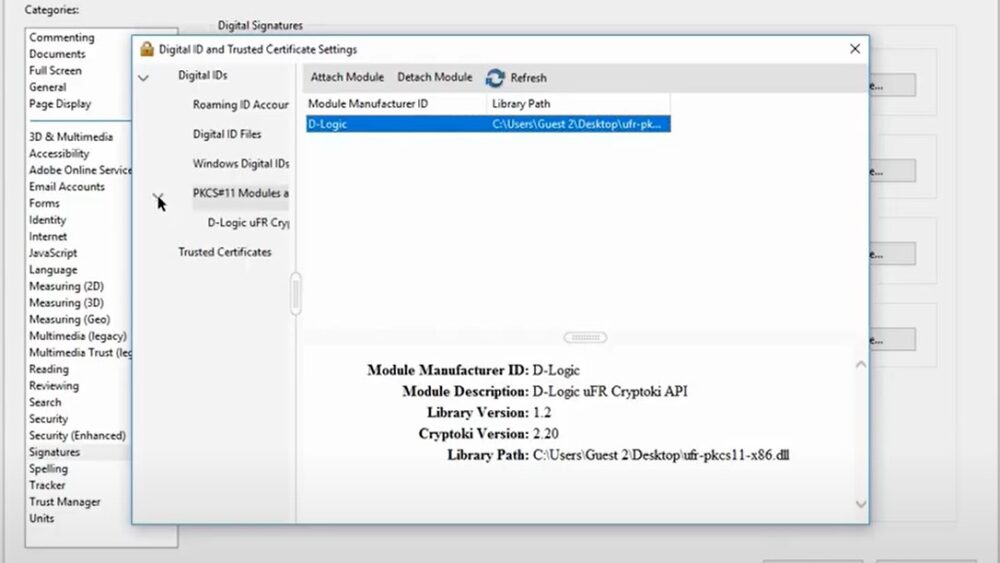Select Documents category in Preferences
The image size is (1000, 563).
pos(57,54)
